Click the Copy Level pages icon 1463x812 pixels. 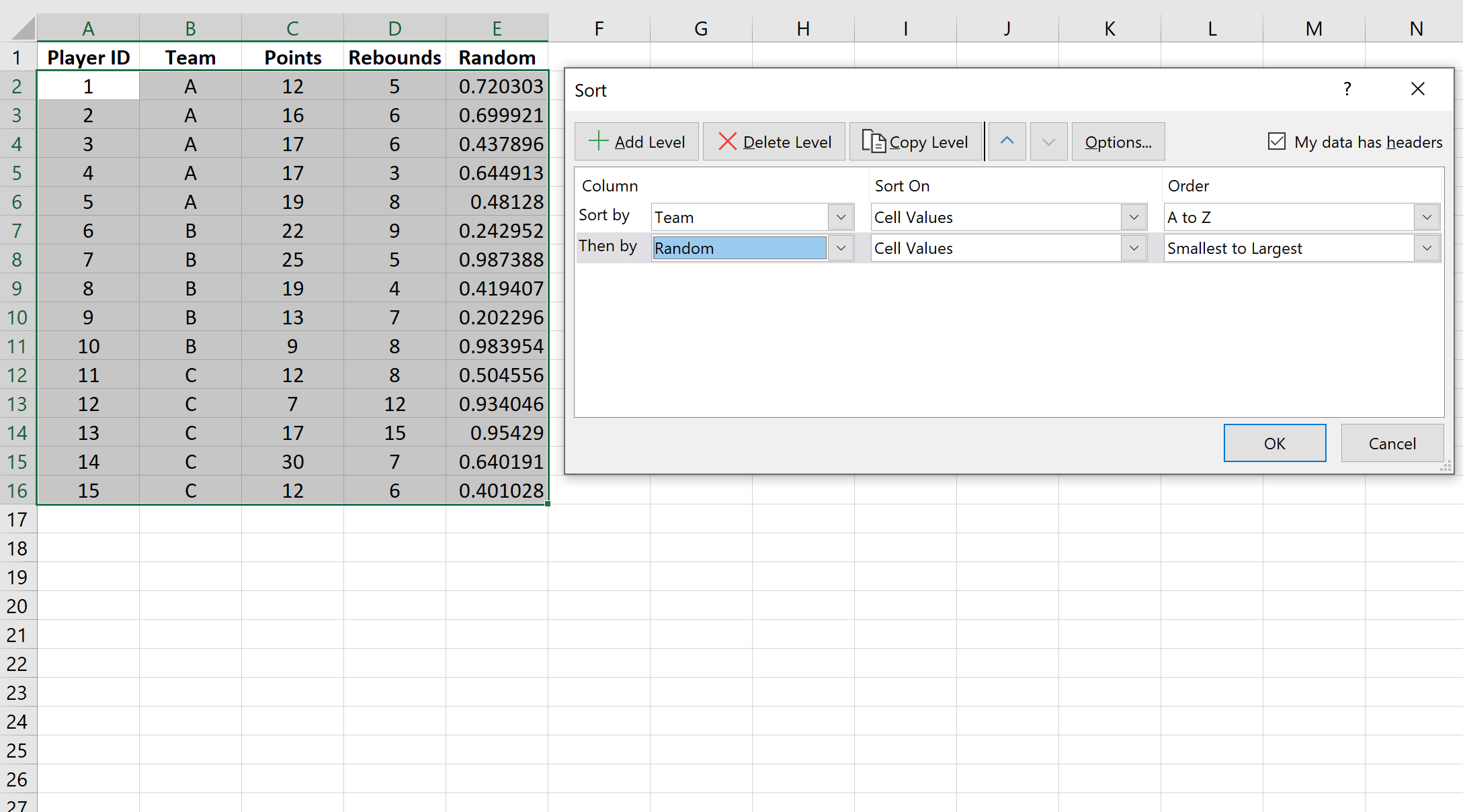point(873,142)
